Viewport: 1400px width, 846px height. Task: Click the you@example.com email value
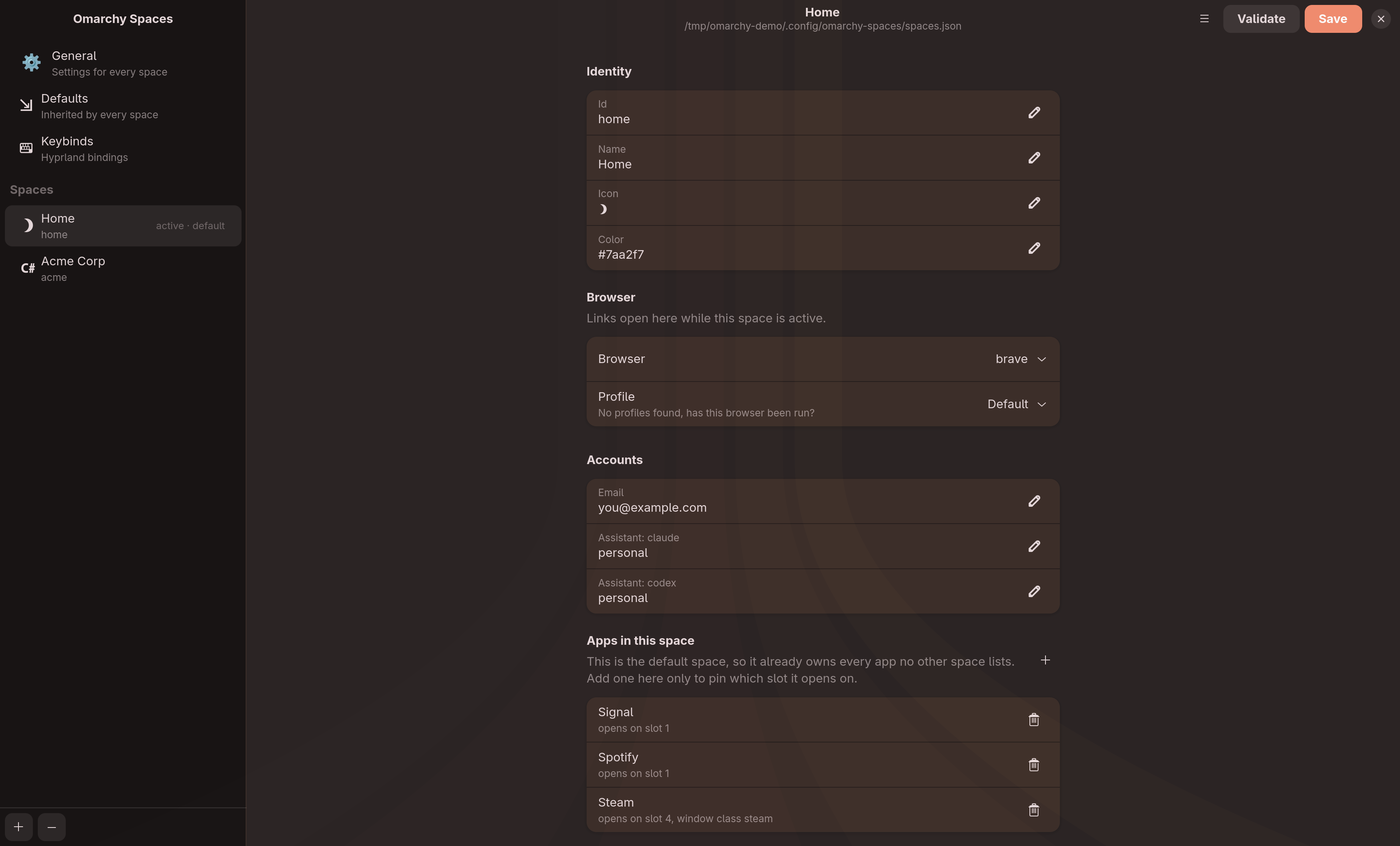coord(652,508)
